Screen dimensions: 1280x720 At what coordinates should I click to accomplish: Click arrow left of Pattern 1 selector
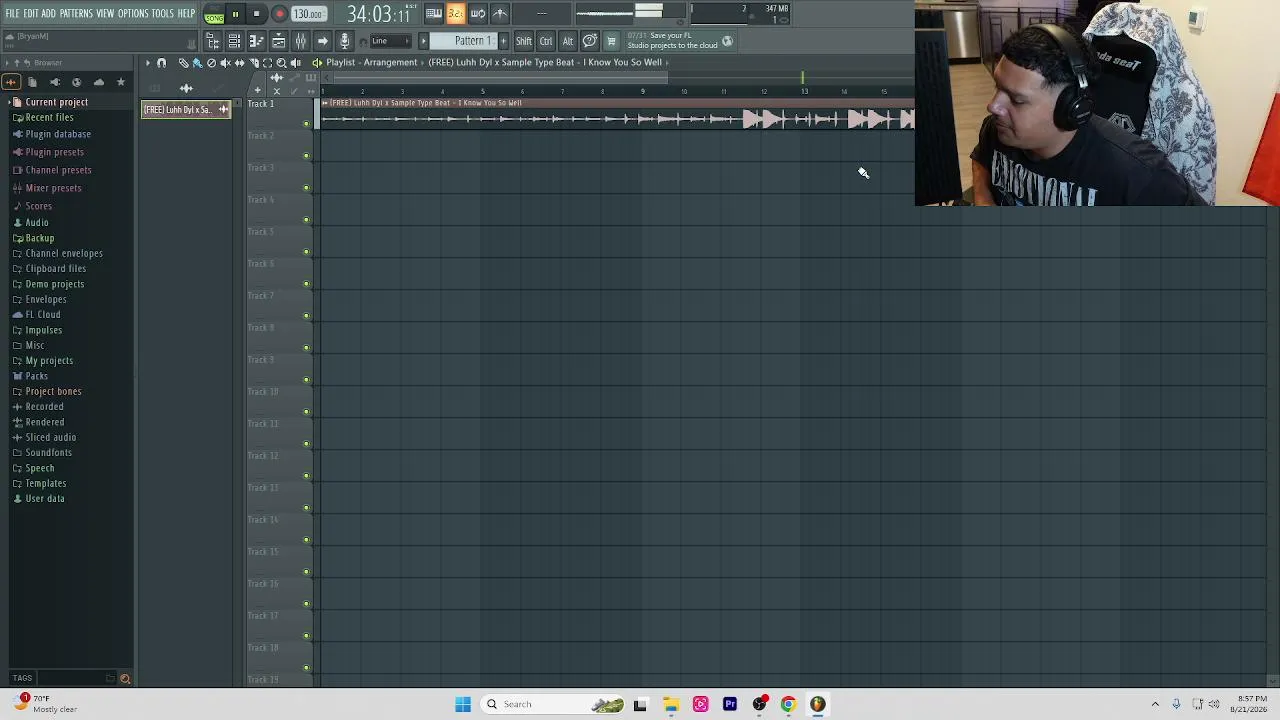click(423, 41)
